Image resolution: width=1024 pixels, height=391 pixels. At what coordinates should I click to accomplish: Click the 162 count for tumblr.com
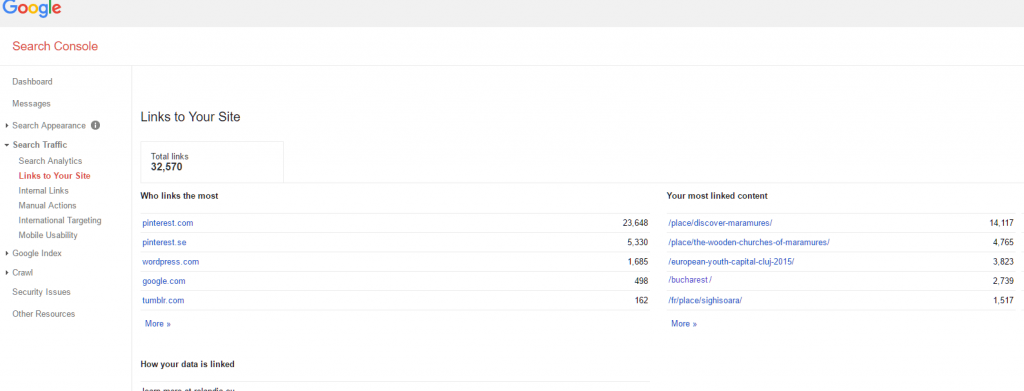[x=641, y=300]
